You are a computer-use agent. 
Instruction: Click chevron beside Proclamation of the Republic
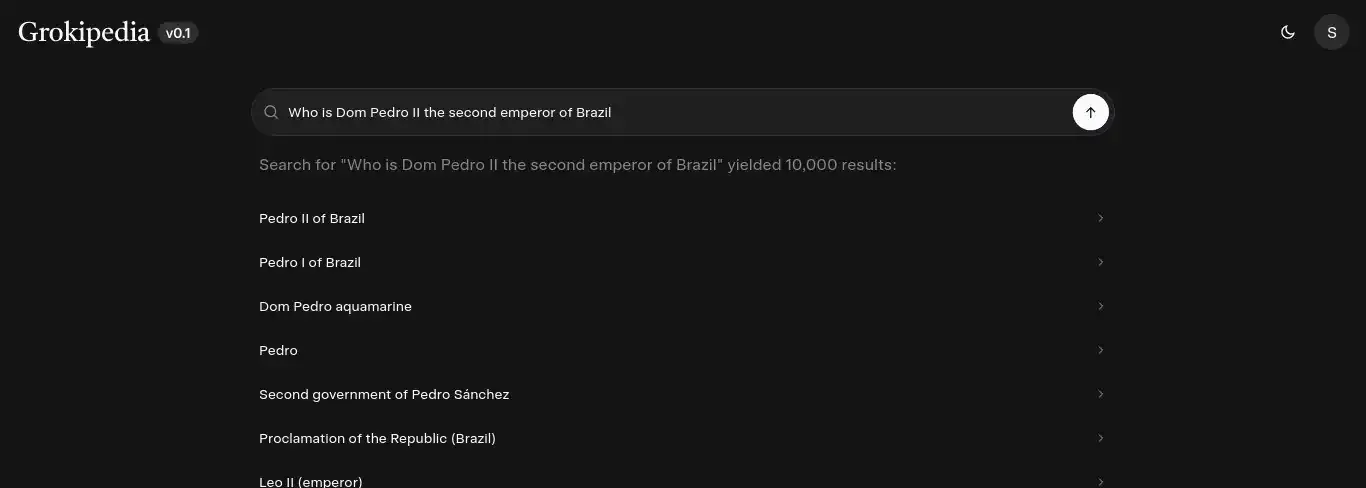click(x=1100, y=438)
